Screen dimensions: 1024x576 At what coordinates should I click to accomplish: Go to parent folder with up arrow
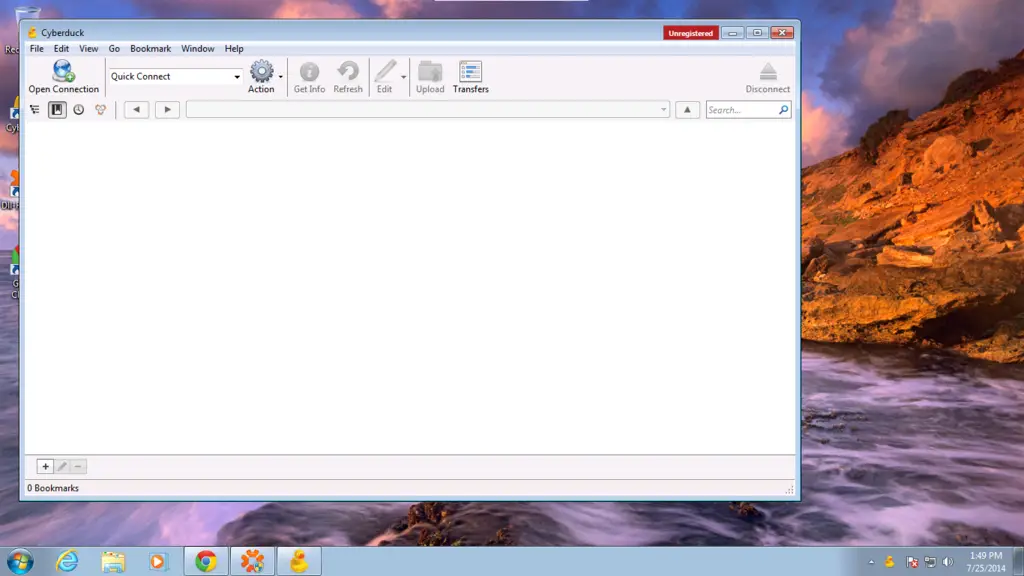pyautogui.click(x=687, y=110)
